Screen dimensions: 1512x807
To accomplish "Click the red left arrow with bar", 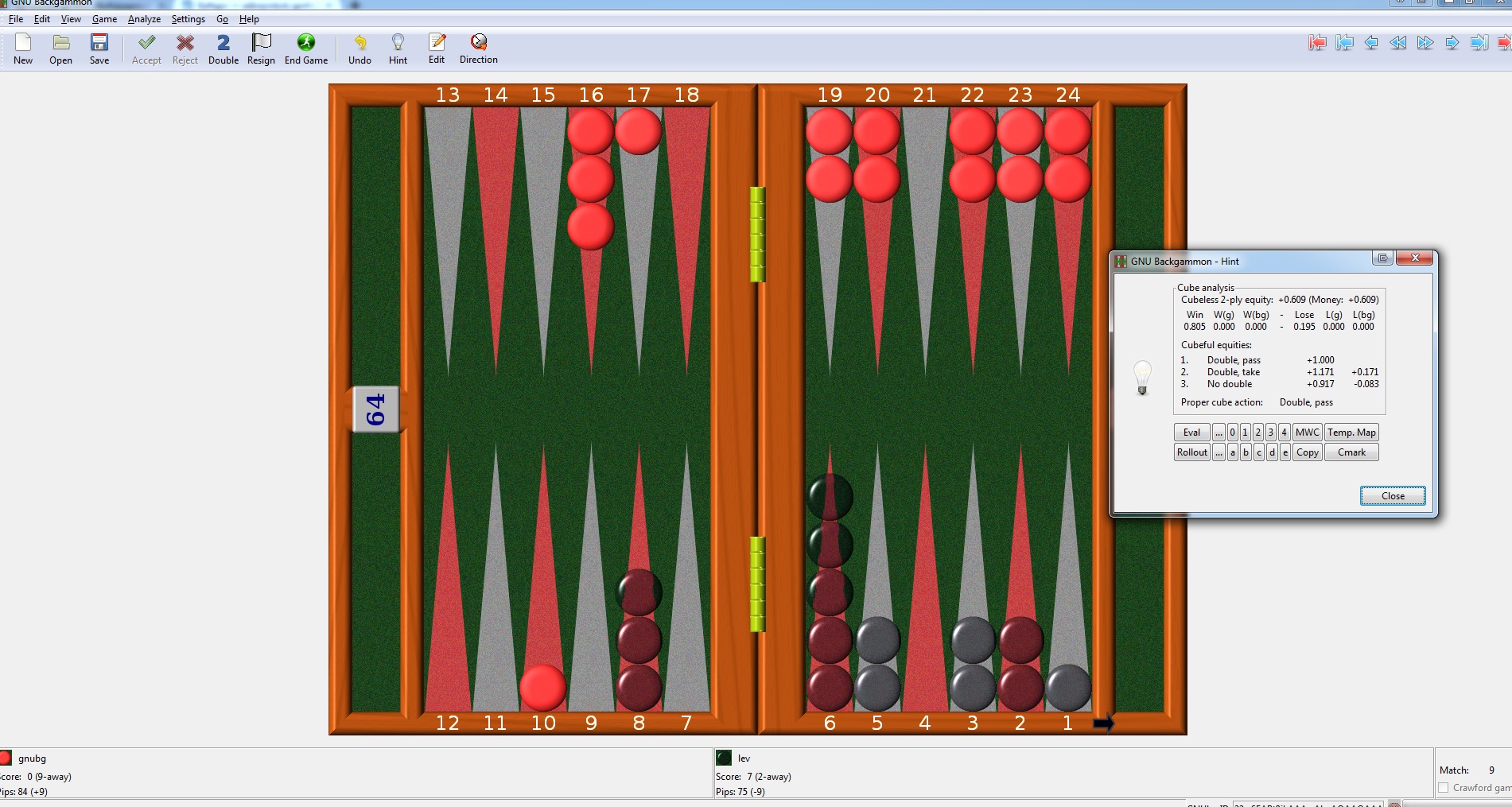I will pyautogui.click(x=1317, y=43).
